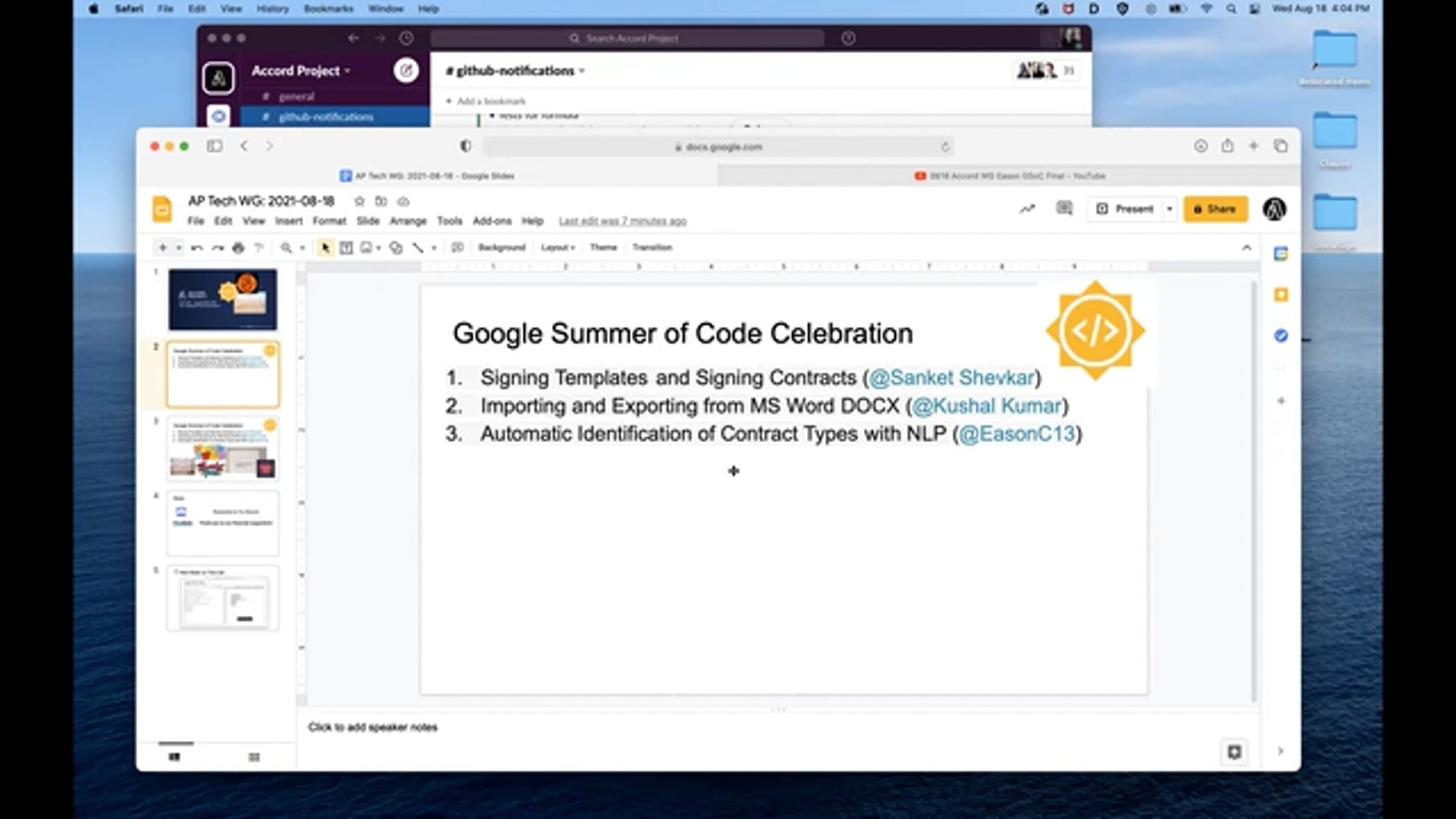
Task: Open the Insert menu
Action: point(288,221)
